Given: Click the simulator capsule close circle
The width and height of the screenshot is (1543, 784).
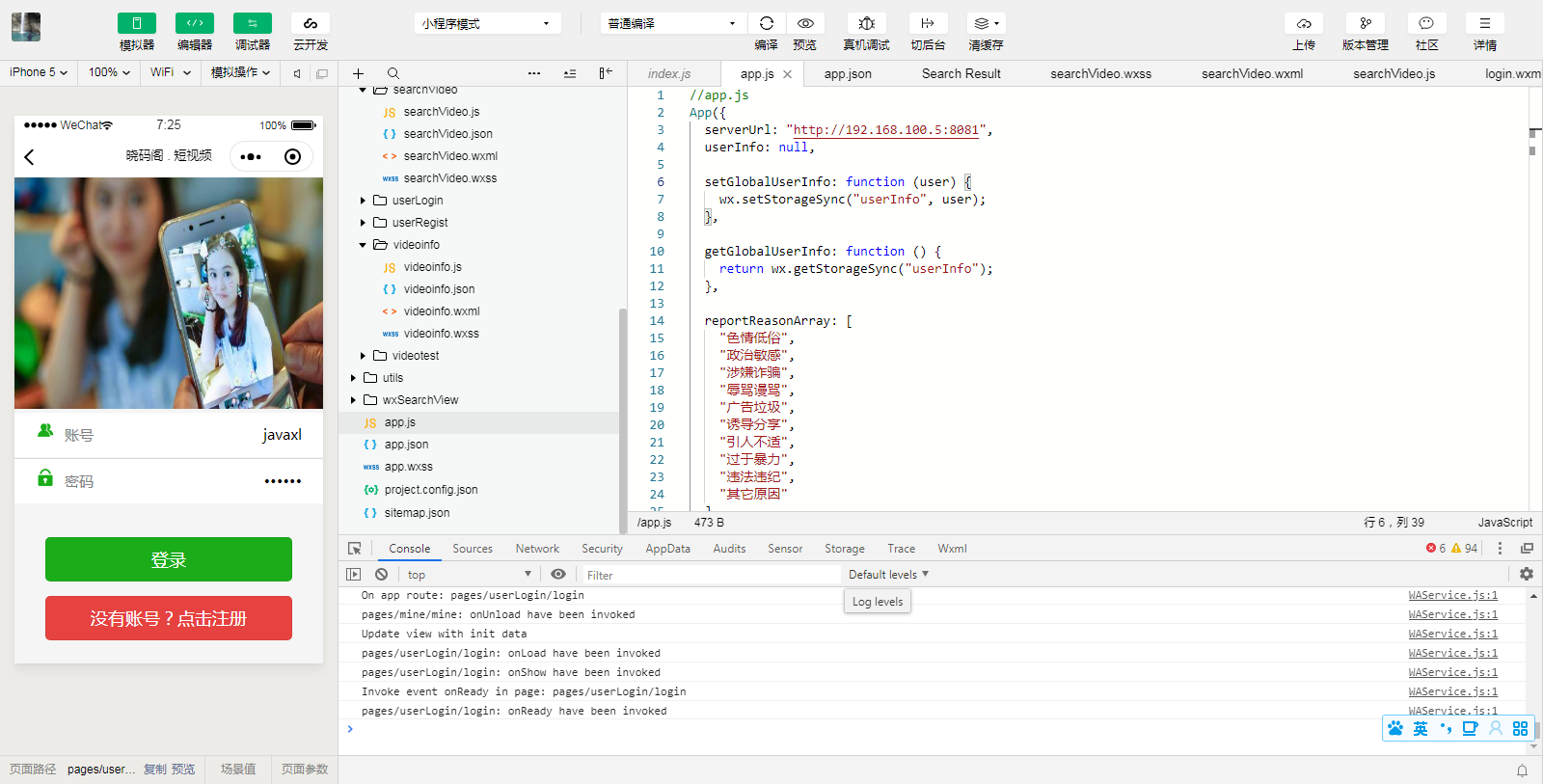Looking at the screenshot, I should pos(292,156).
